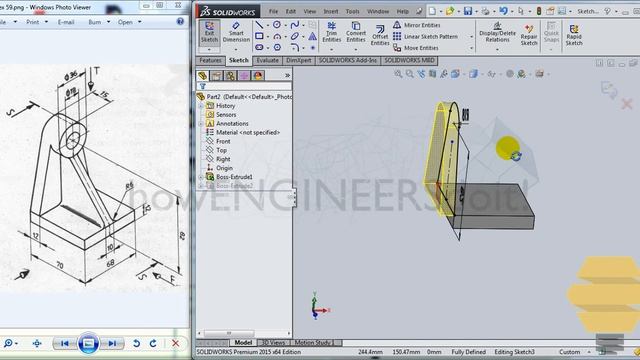Cancel sketch with red X corner icon

coord(627,104)
